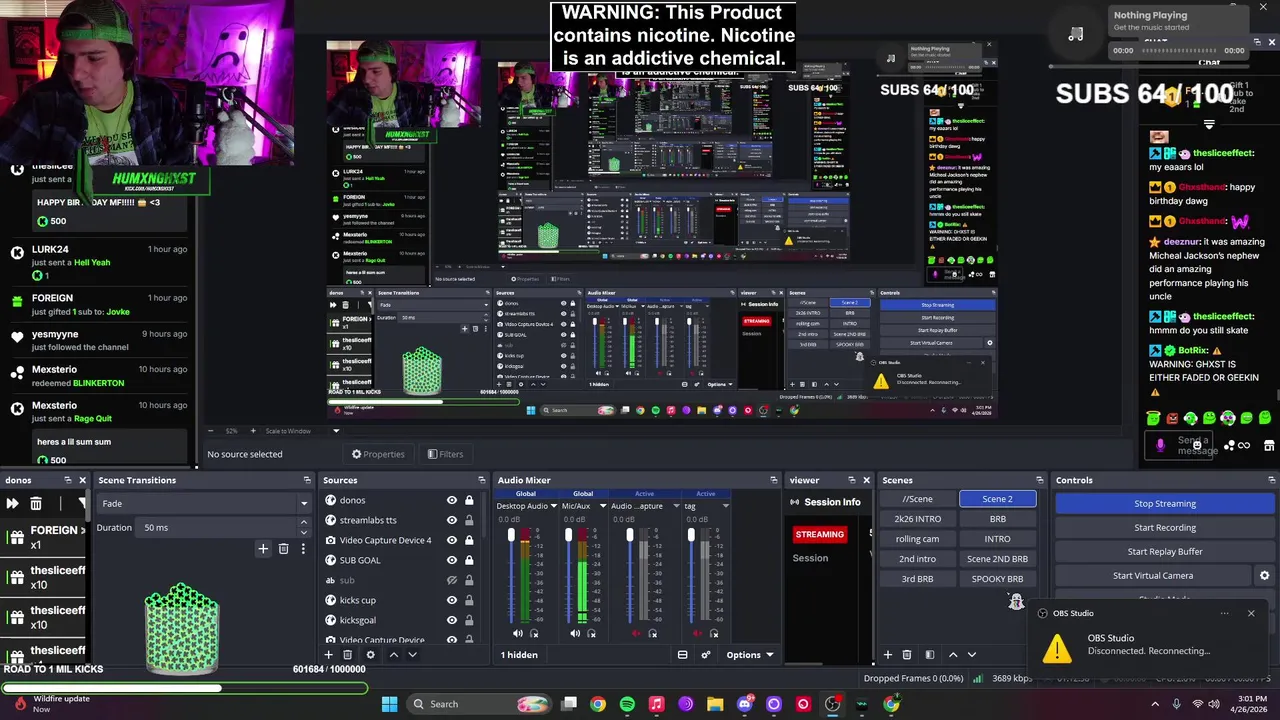Unmute Audio Capture red speaker icon
Image resolution: width=1280 pixels, height=720 pixels.
pos(636,633)
